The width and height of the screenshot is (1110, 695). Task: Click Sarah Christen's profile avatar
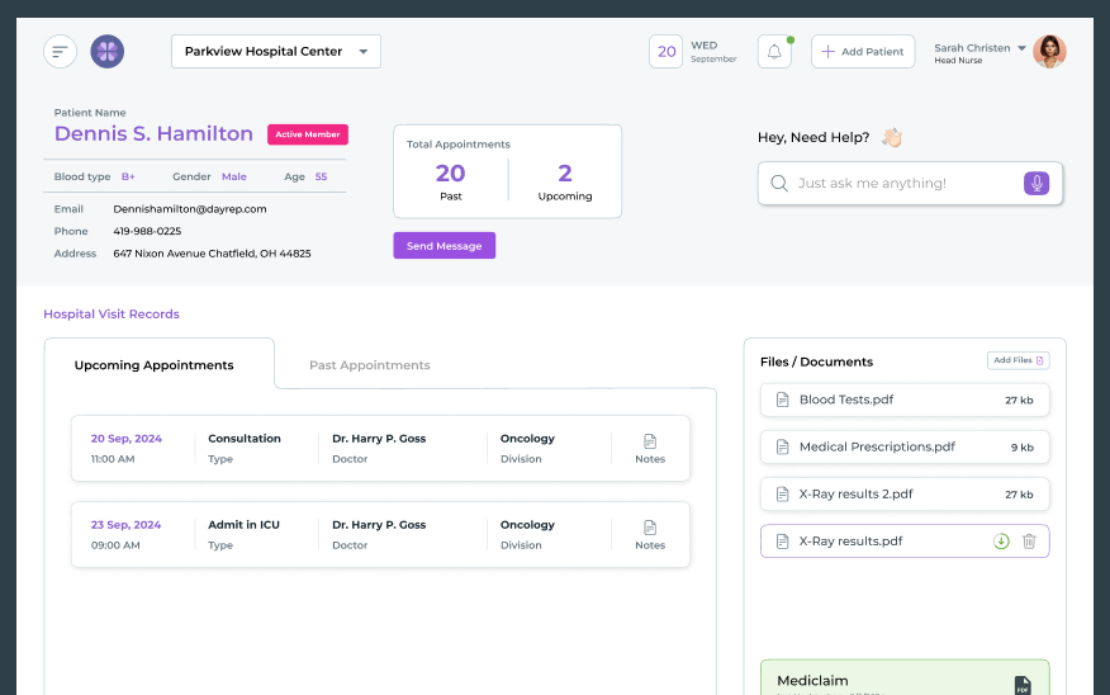(1049, 52)
